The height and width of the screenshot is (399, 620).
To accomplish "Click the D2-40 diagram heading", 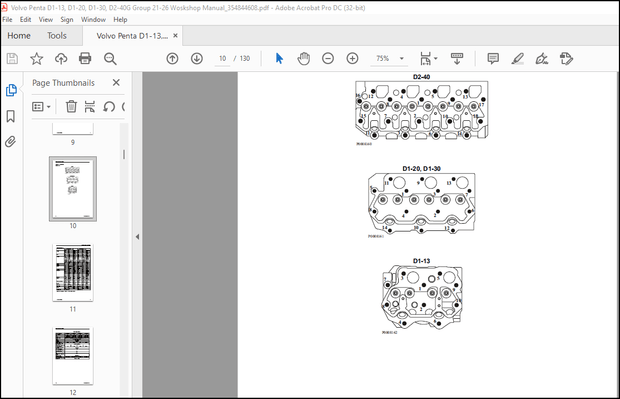I will (x=421, y=77).
